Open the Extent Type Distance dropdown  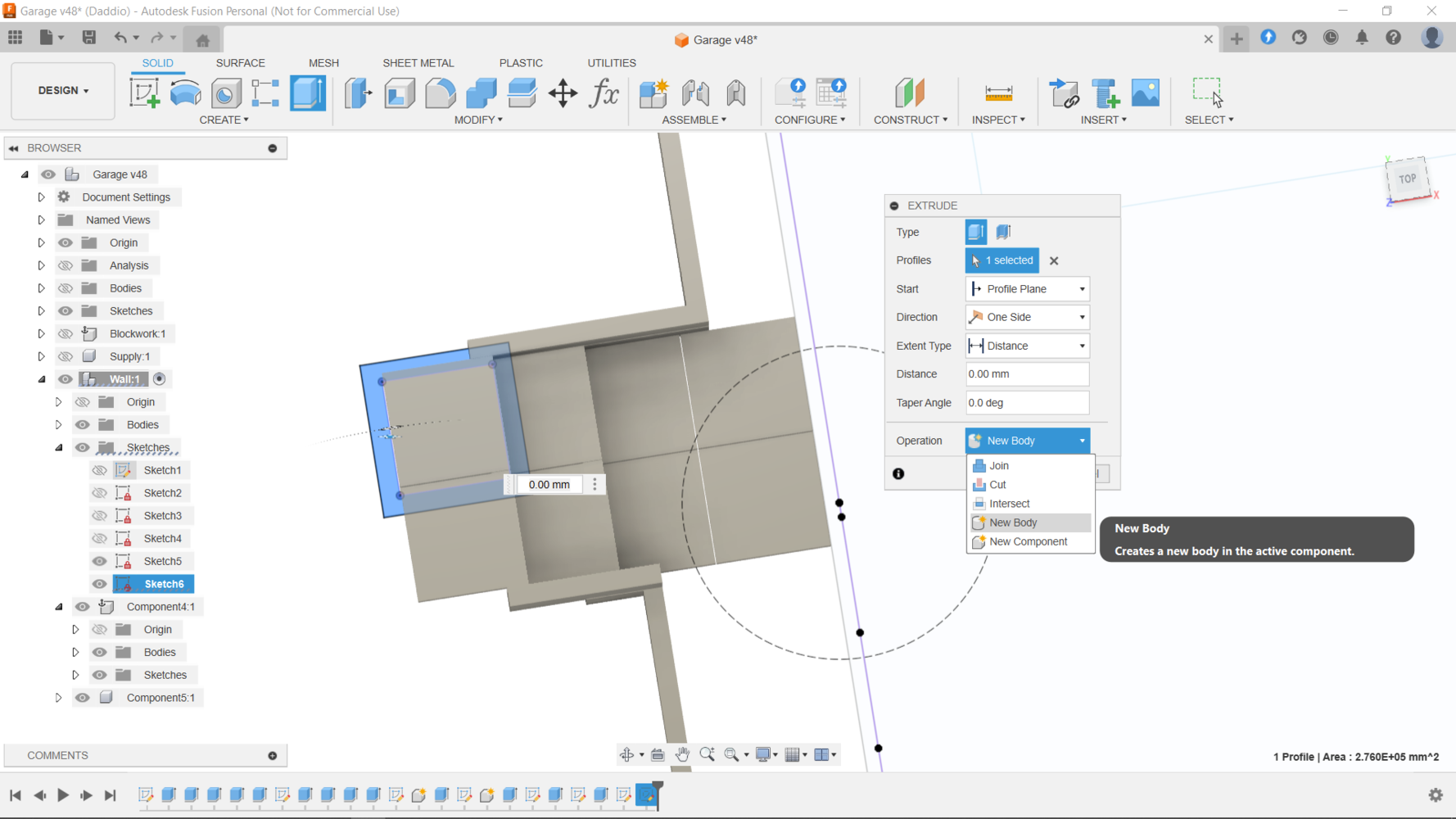click(x=1027, y=346)
